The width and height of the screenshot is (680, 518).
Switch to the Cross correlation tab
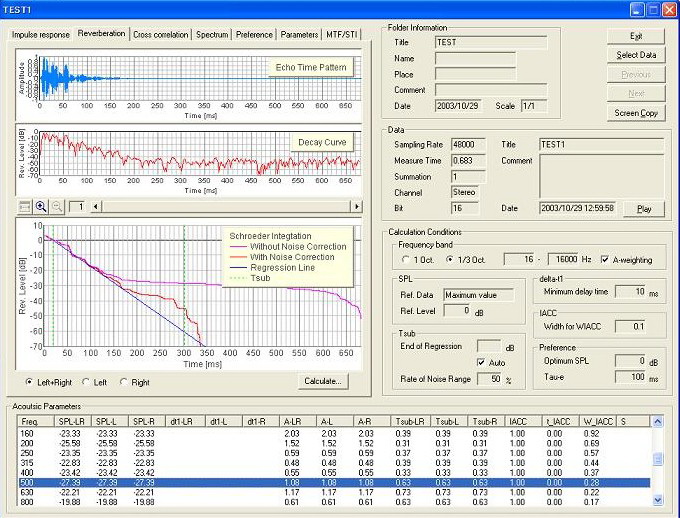click(x=160, y=34)
